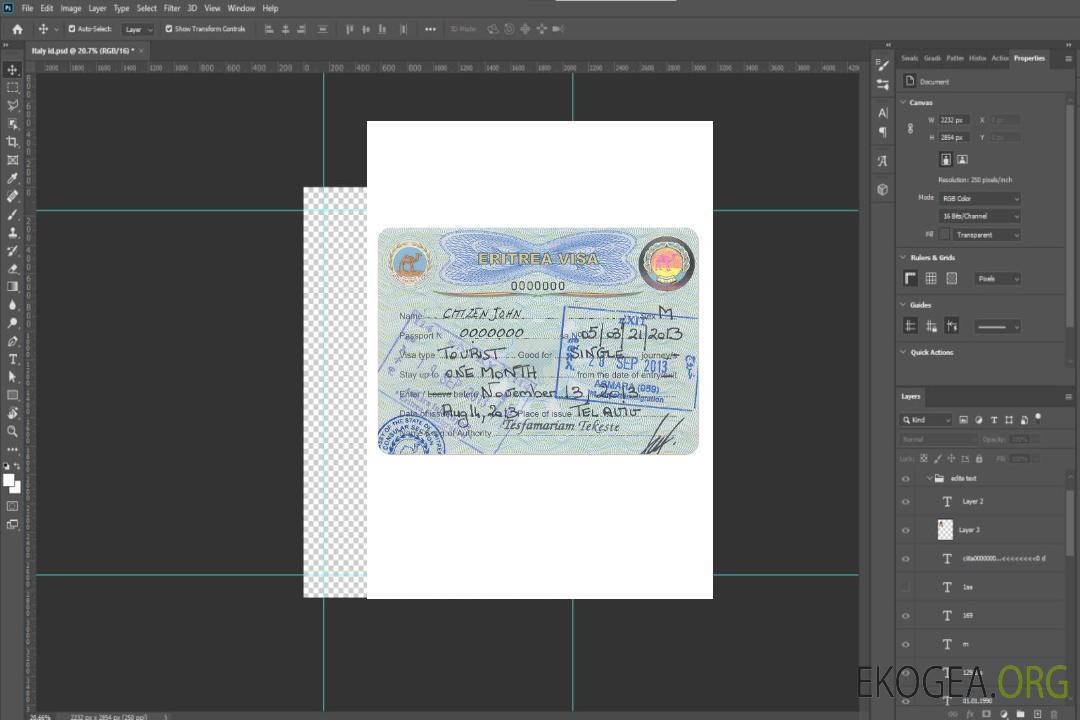Hide the '169' text layer eye
Image resolution: width=1080 pixels, height=720 pixels.
point(906,616)
